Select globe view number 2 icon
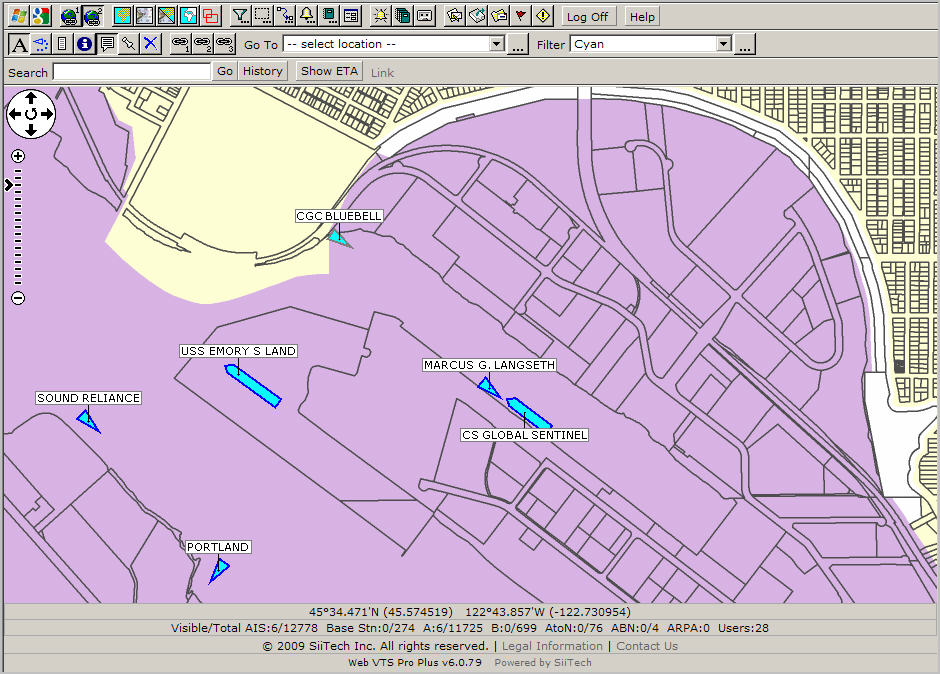The width and height of the screenshot is (940, 674). (93, 16)
